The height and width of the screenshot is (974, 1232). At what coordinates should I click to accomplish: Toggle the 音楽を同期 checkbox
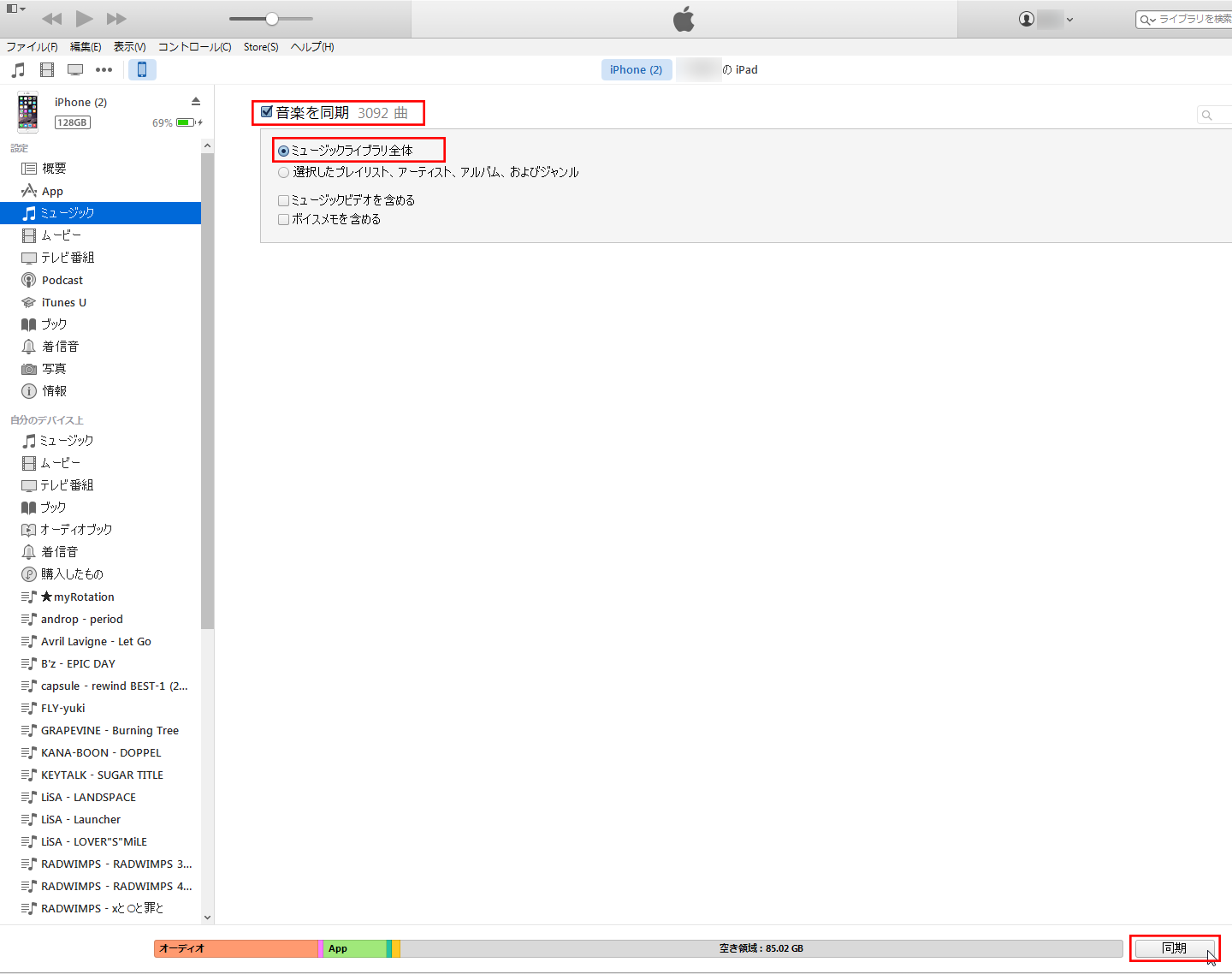click(x=267, y=111)
